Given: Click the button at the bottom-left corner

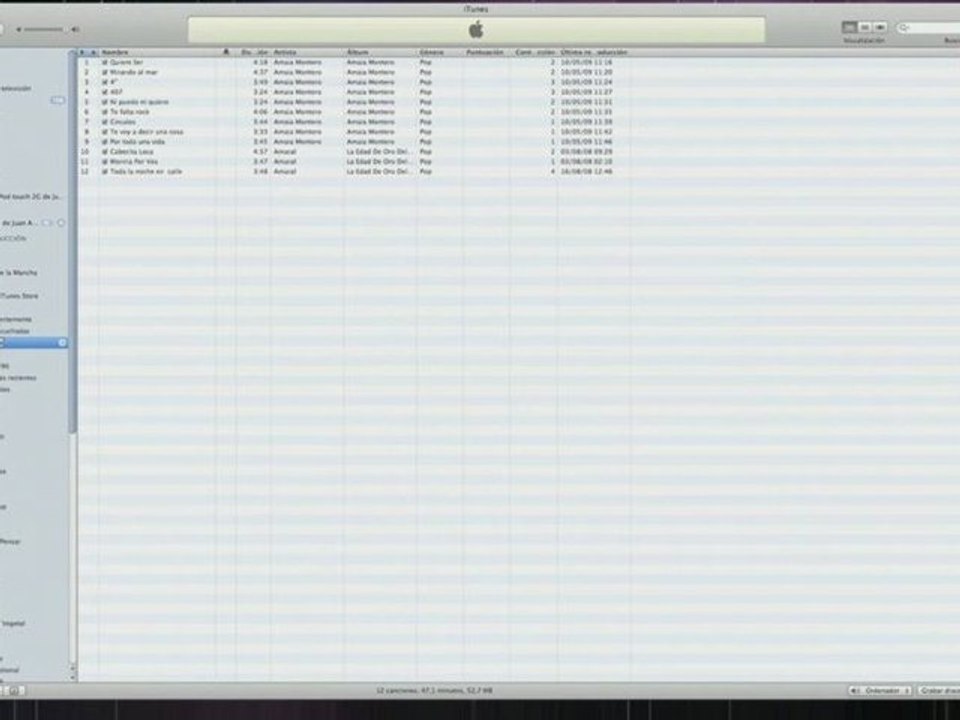Looking at the screenshot, I should coord(13,691).
